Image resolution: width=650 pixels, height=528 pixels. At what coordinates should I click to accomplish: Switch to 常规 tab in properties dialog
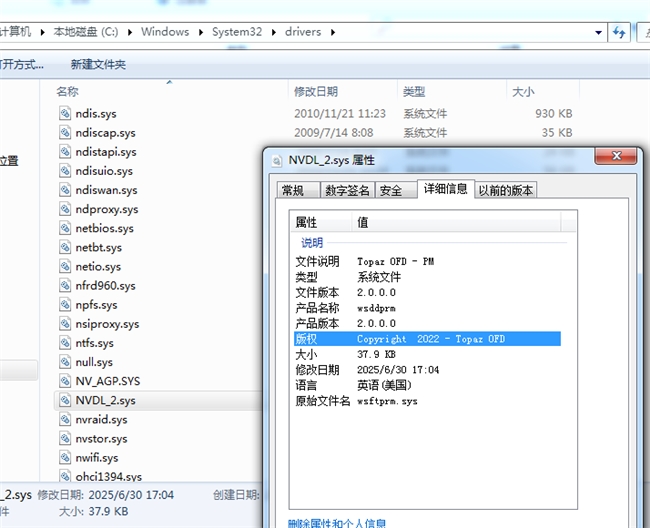[298, 190]
